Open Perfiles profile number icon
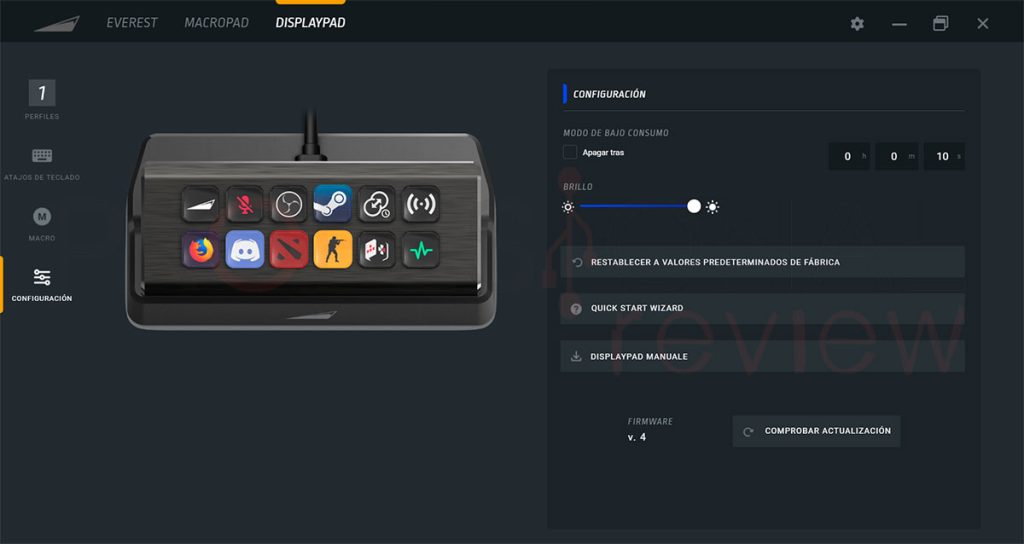 [x=42, y=93]
